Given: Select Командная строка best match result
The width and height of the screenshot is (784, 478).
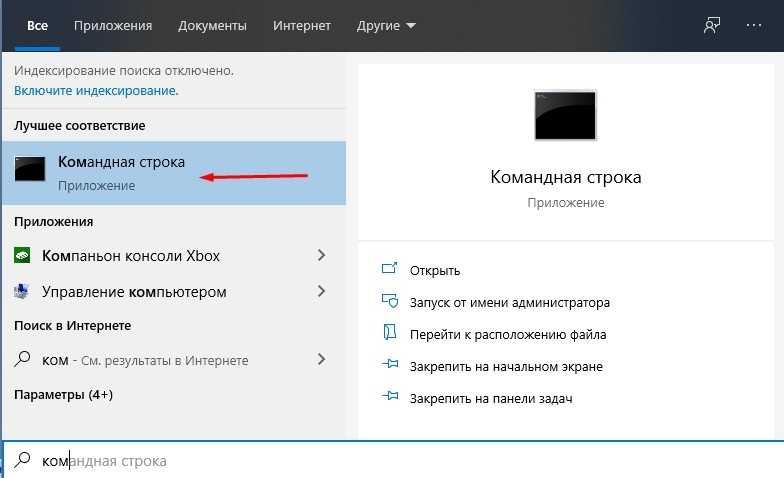Looking at the screenshot, I should tap(174, 173).
